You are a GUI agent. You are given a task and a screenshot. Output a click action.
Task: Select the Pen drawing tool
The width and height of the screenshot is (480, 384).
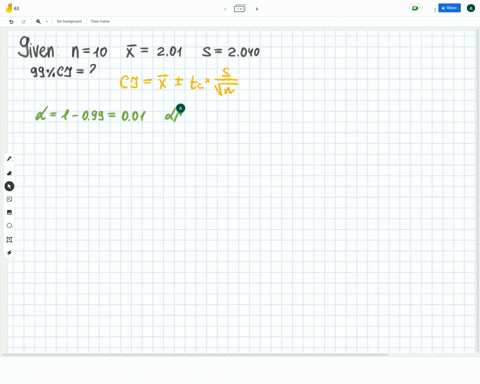pyautogui.click(x=9, y=159)
